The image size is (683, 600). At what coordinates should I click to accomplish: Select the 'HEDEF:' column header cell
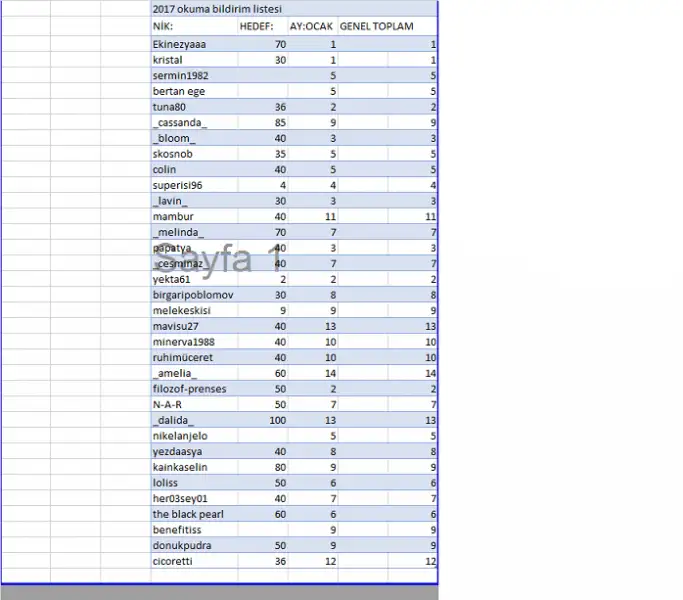point(262,25)
